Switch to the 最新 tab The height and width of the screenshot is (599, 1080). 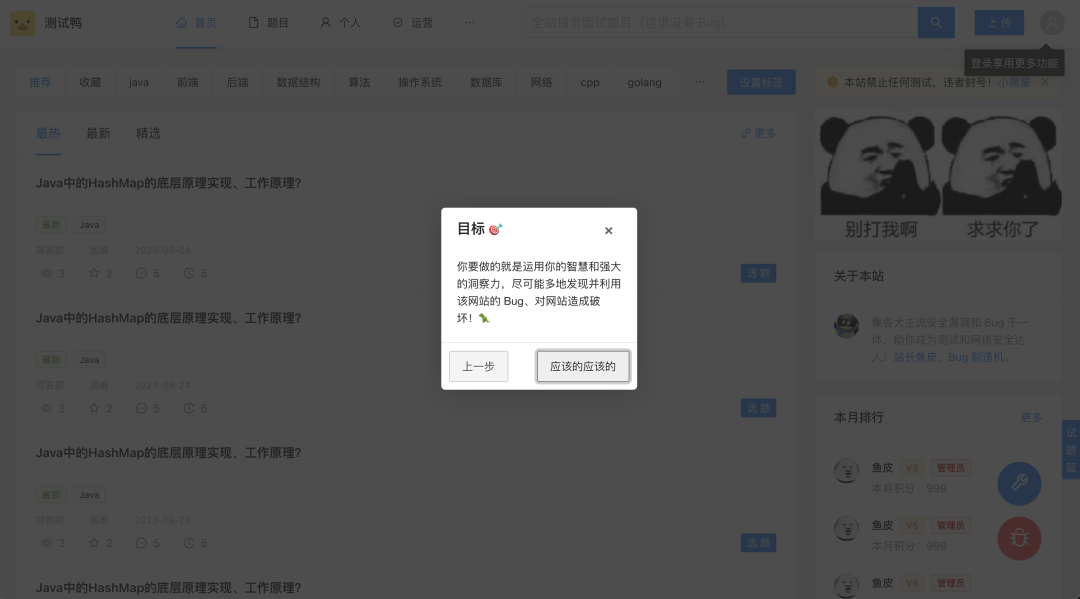click(98, 133)
